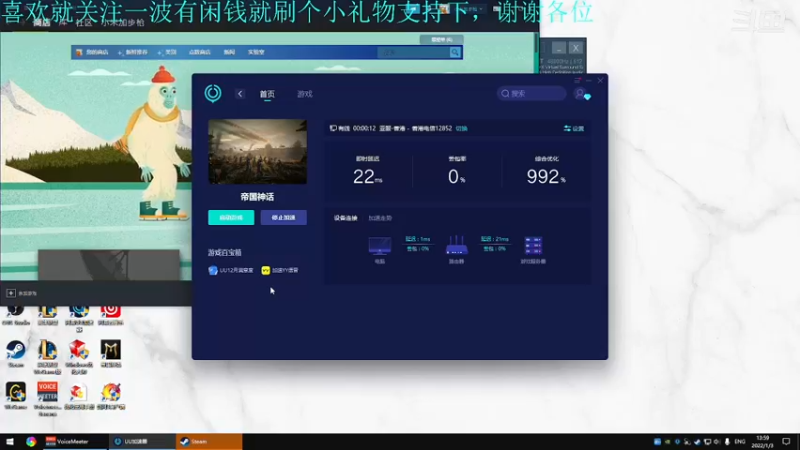The height and width of the screenshot is (450, 800).
Task: Click the add a game link in Steam
Action: click(x=22, y=293)
